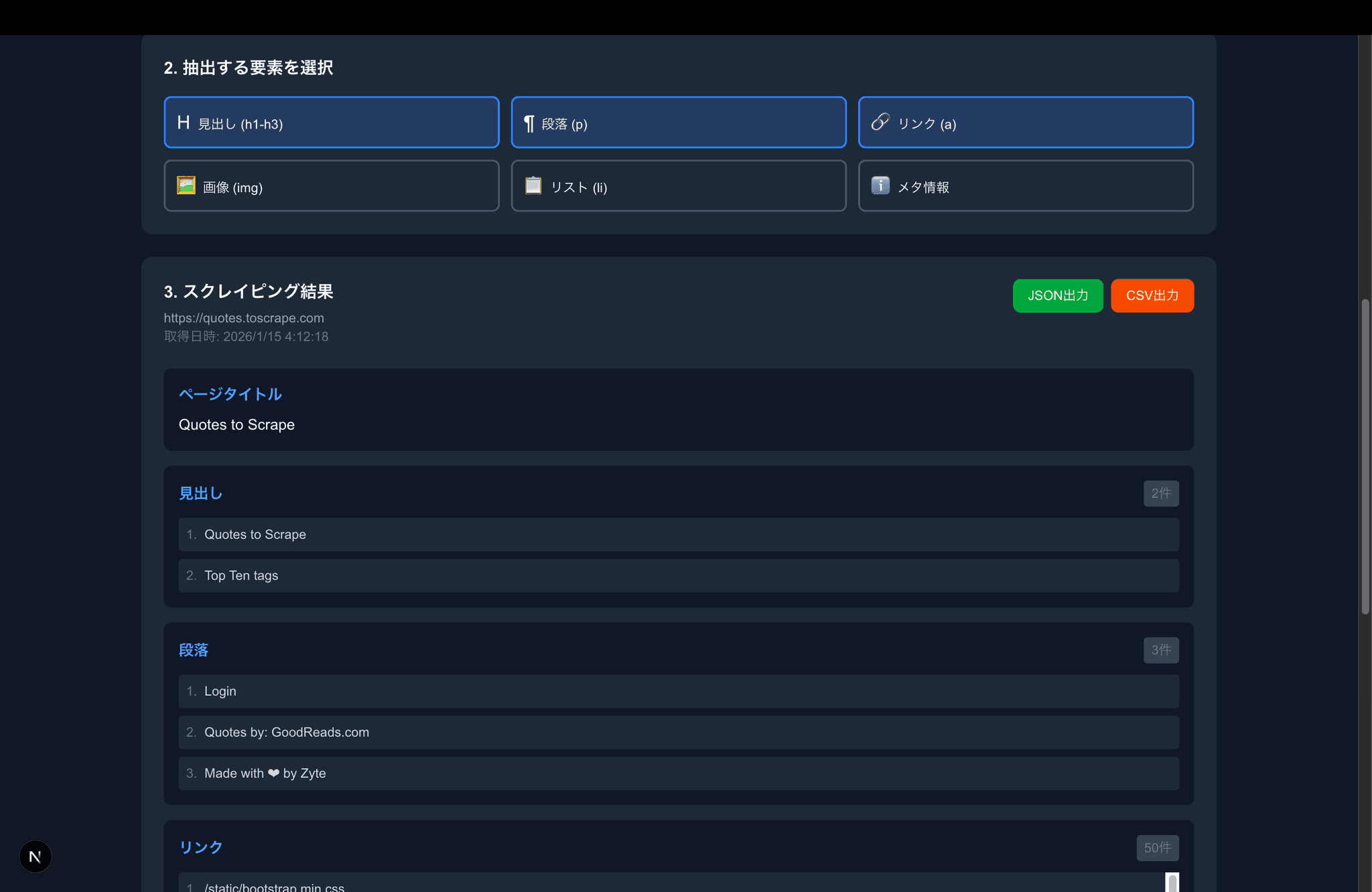Enable the リスト (li) extraction option
The image size is (1372, 892).
click(x=679, y=186)
